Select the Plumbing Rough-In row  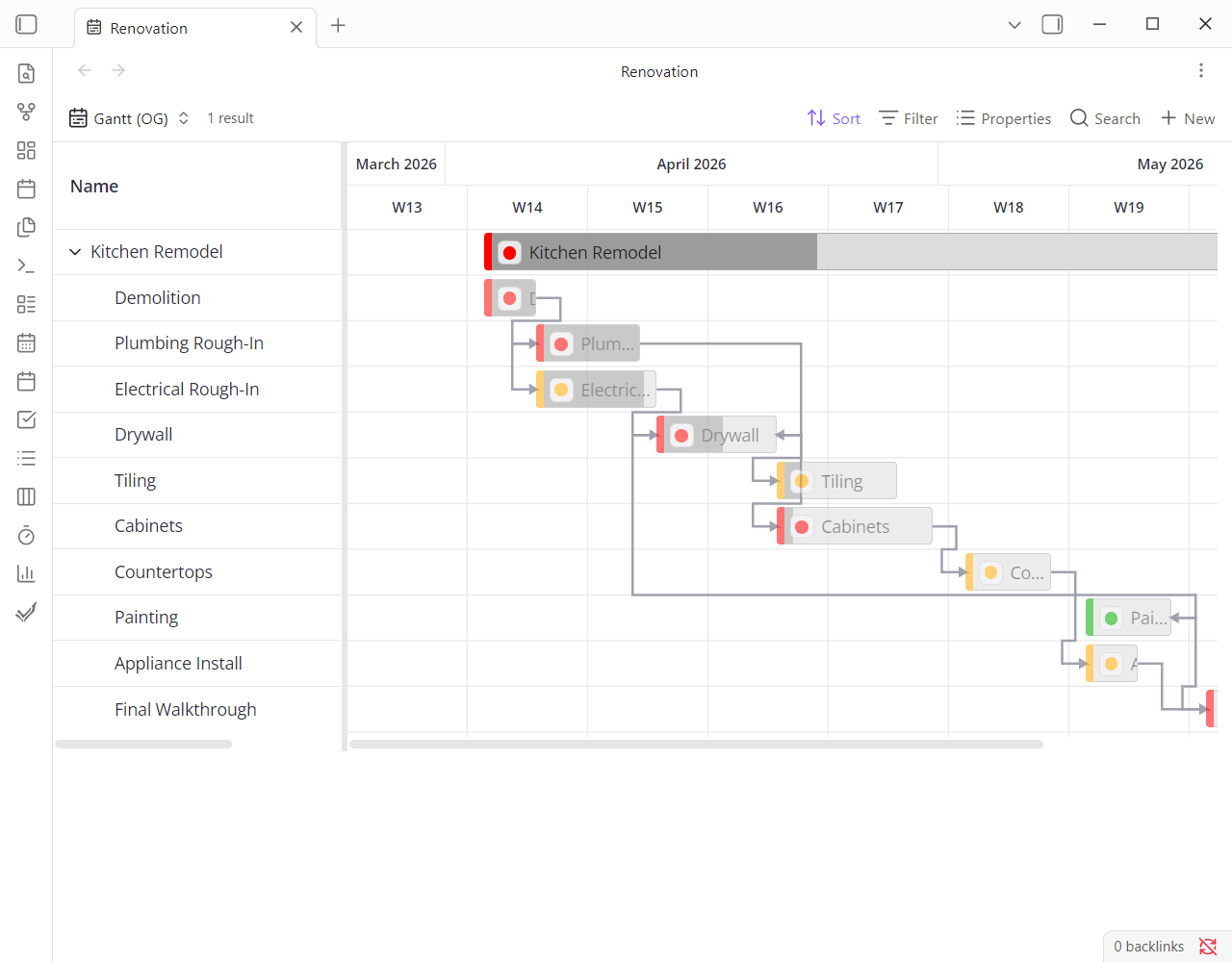click(x=197, y=343)
